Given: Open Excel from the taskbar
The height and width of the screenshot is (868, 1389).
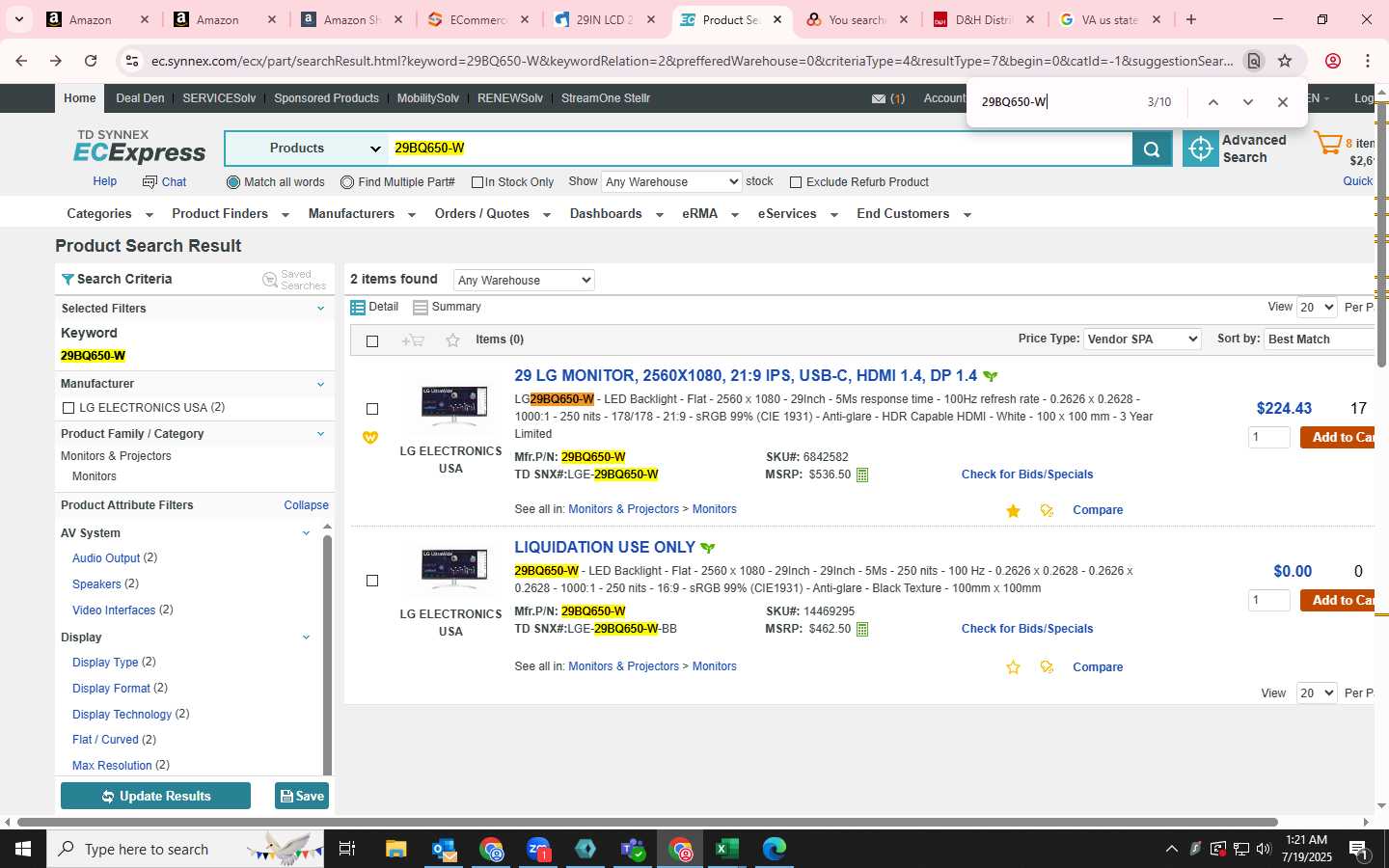Looking at the screenshot, I should coord(726,849).
